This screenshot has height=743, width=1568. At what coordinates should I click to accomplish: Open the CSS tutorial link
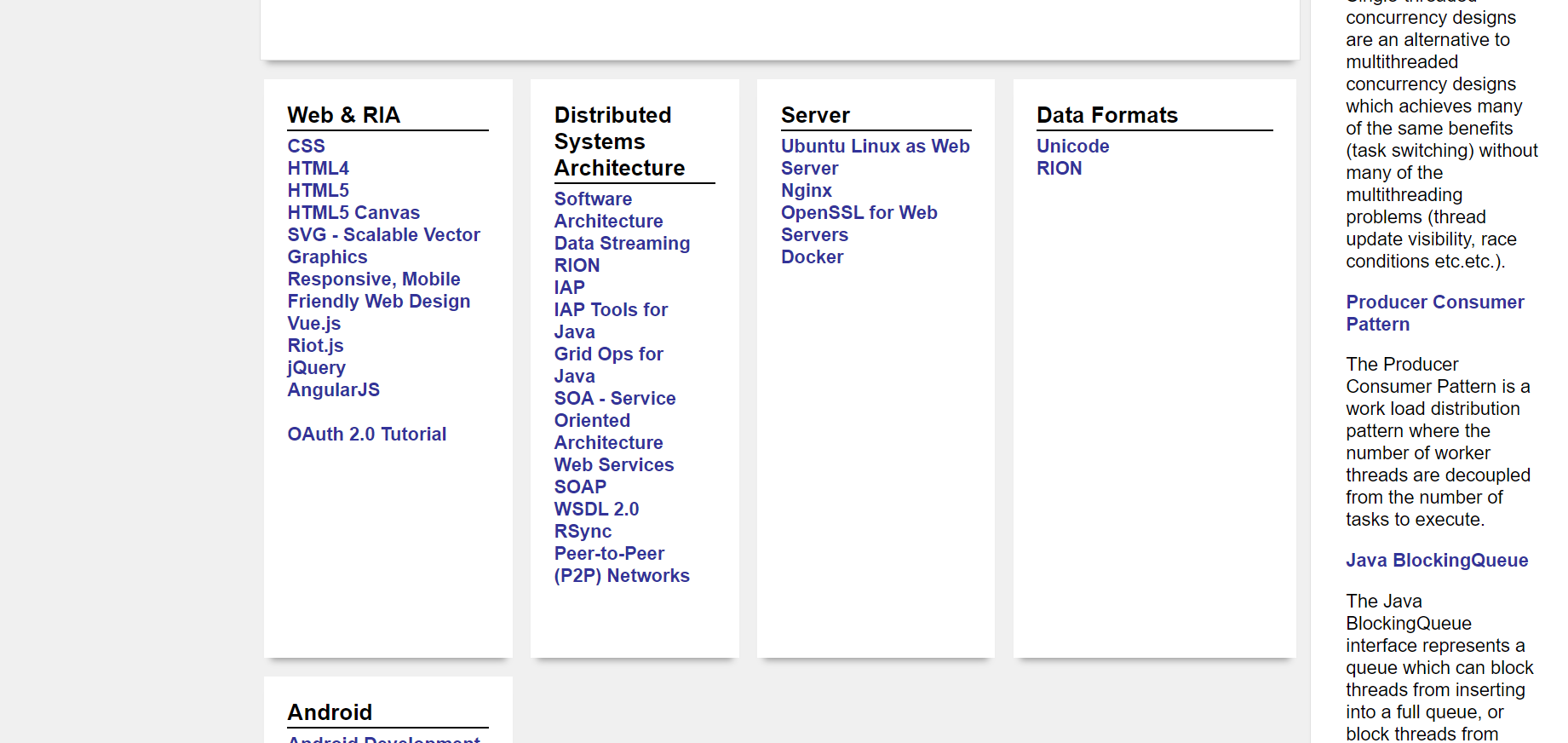[306, 146]
